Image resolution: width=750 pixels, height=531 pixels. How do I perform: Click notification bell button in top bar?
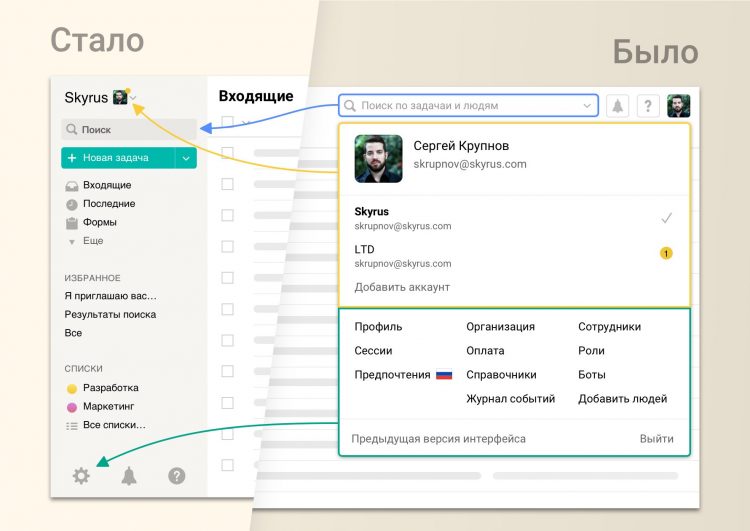pos(617,106)
